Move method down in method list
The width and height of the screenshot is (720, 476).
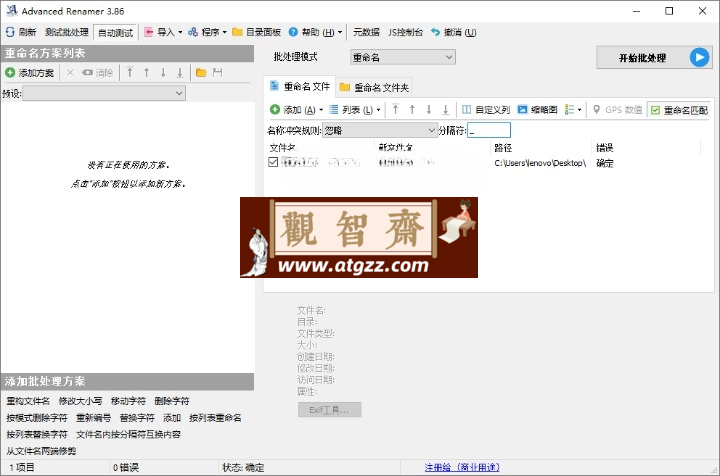click(x=163, y=73)
